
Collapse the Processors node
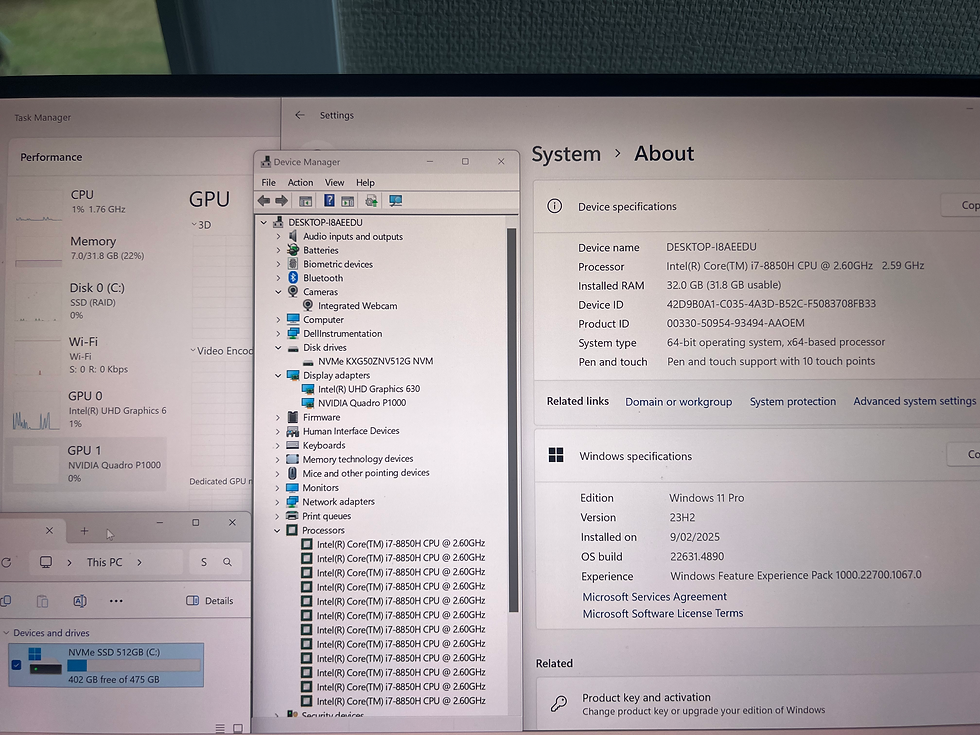[x=278, y=530]
